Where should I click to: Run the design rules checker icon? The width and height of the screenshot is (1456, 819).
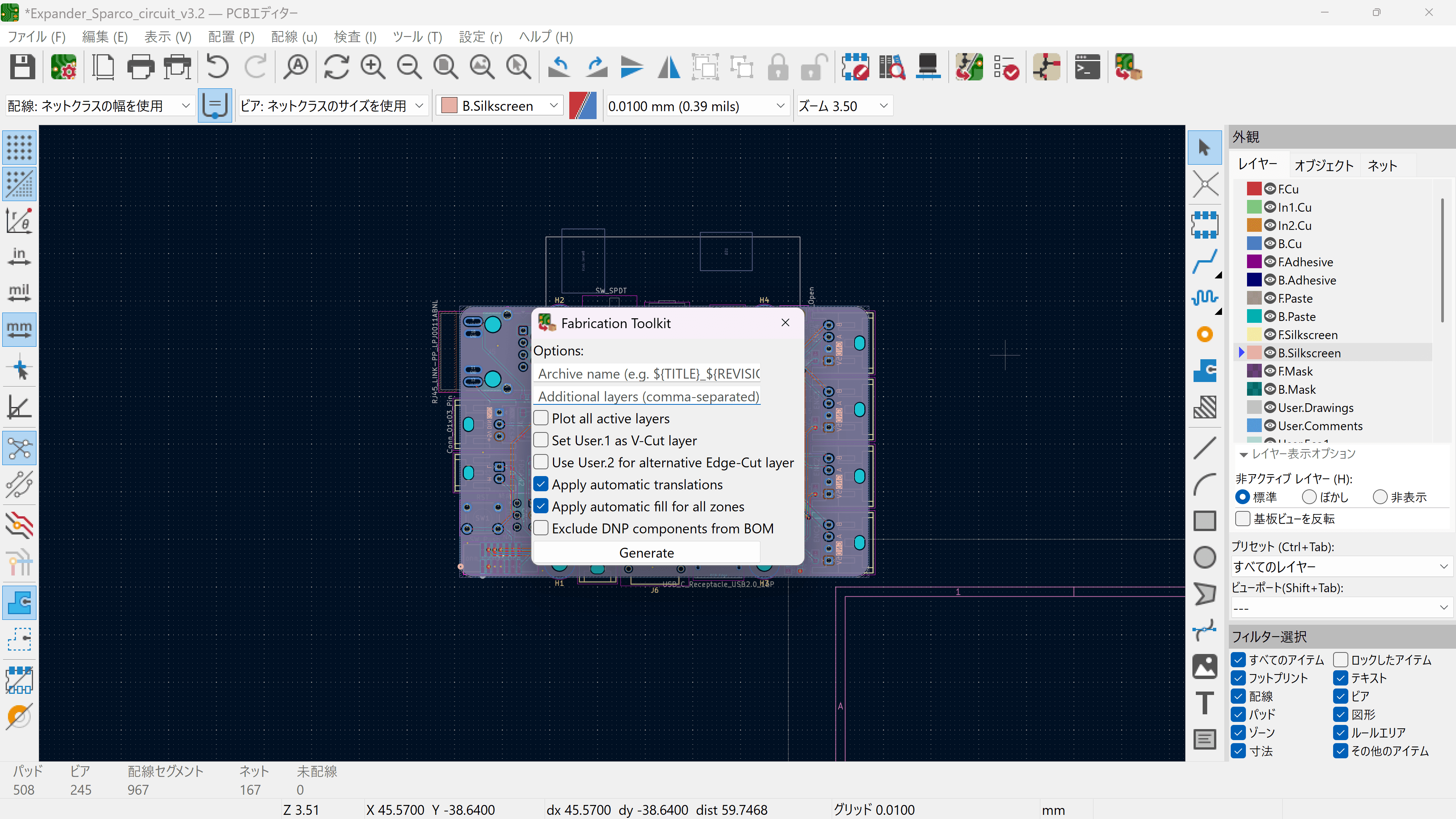coord(1006,67)
